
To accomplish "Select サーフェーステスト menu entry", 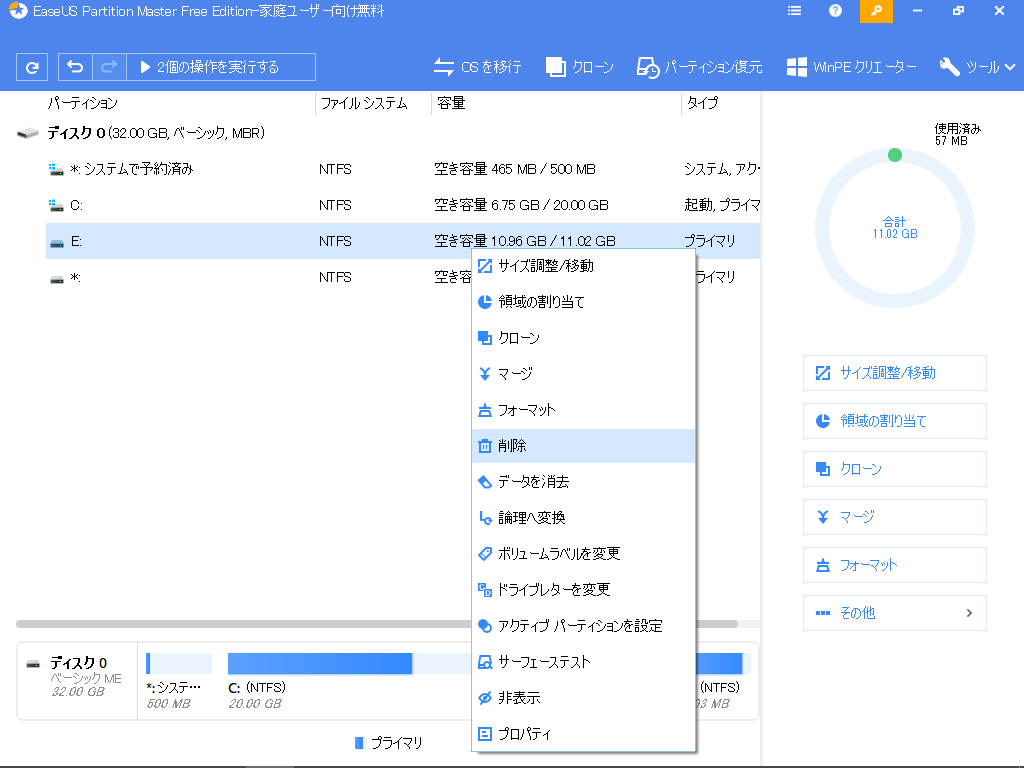I will pos(583,662).
